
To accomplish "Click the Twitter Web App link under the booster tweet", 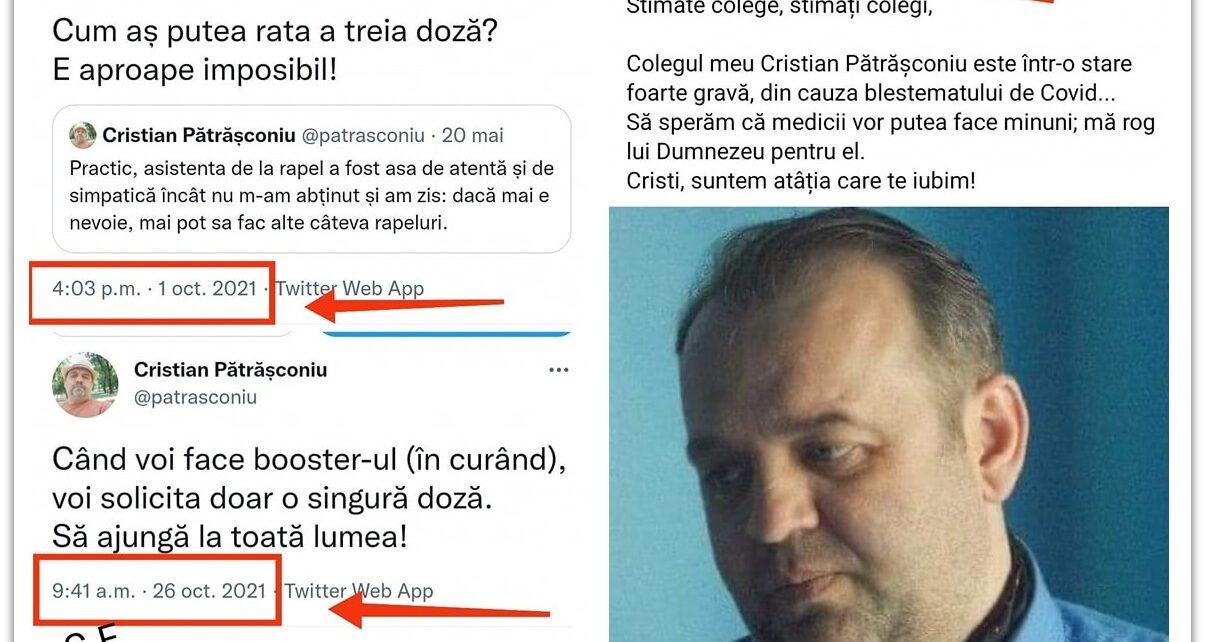I will pyautogui.click(x=359, y=591).
